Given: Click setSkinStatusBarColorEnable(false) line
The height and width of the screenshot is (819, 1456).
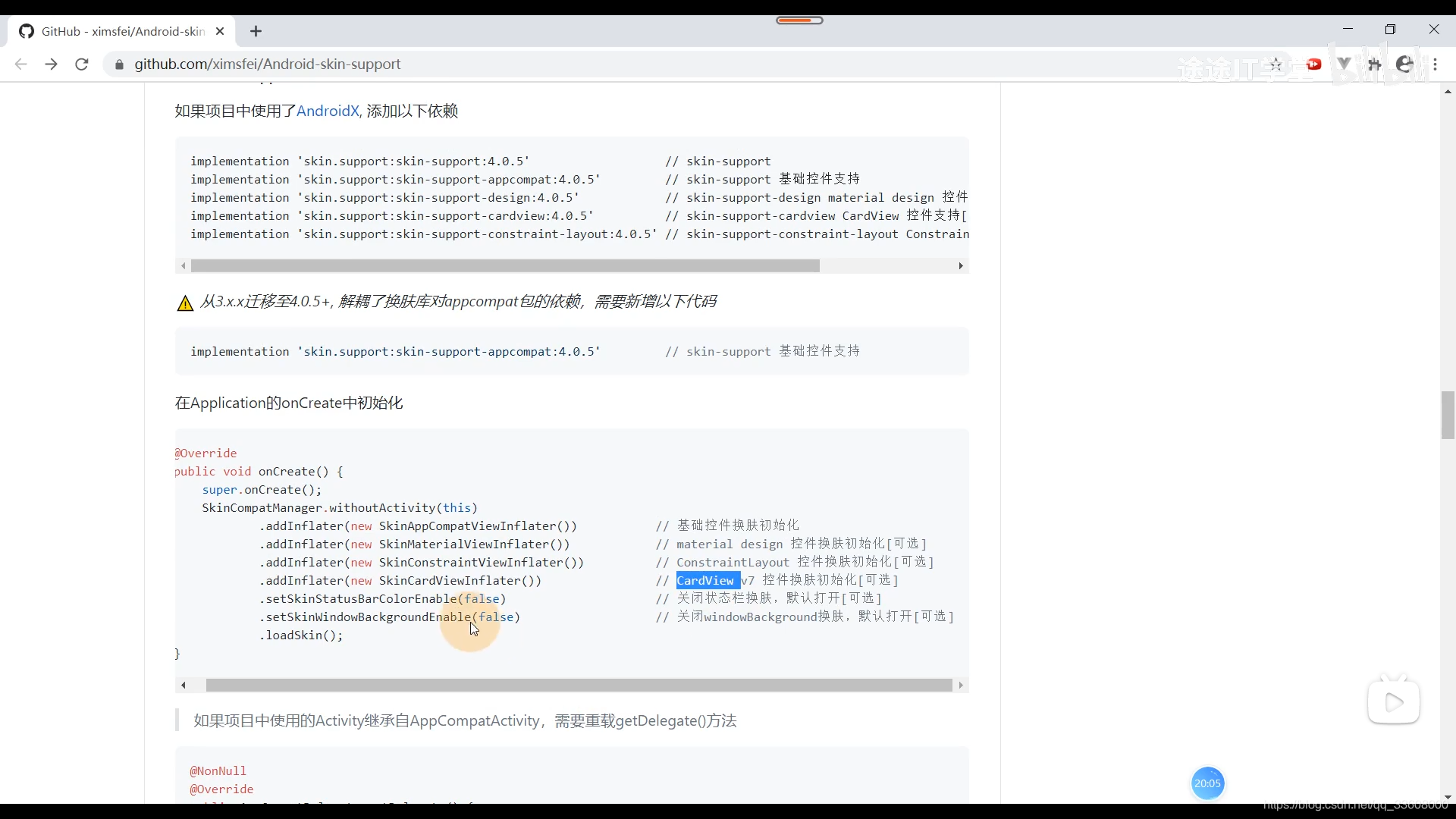Looking at the screenshot, I should (x=382, y=599).
